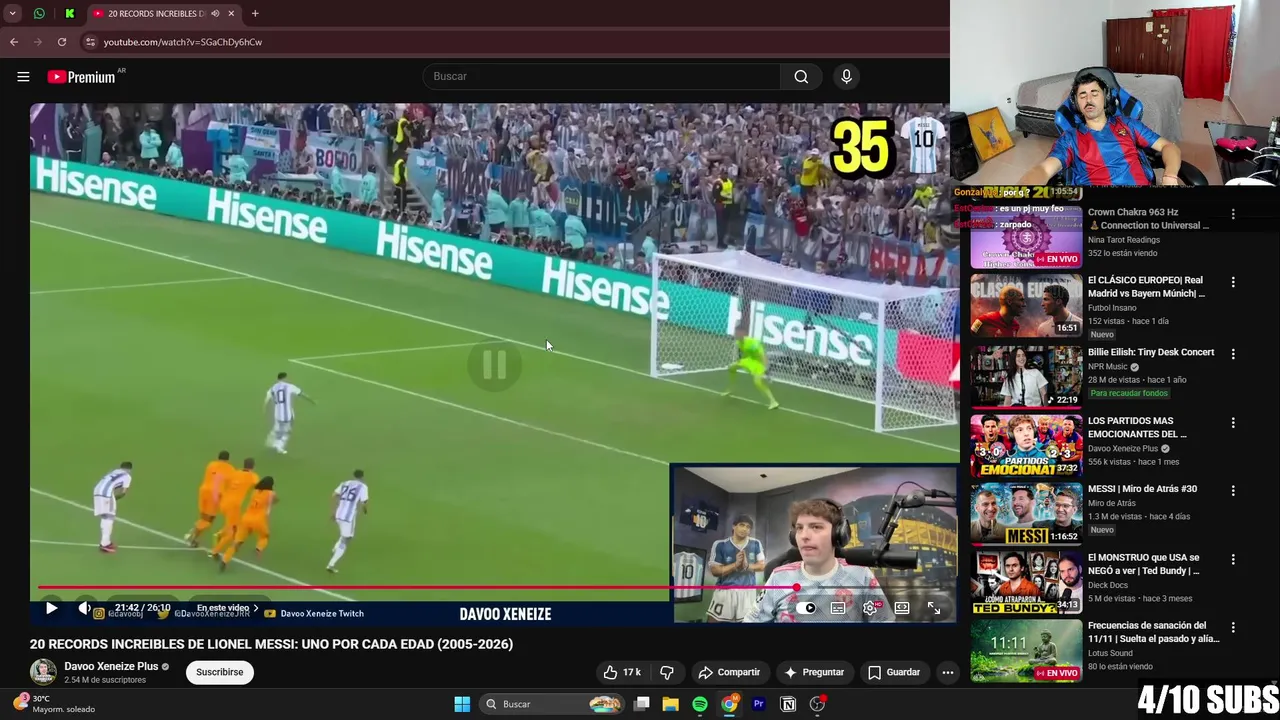Viewport: 1280px width, 720px height.
Task: Open El Clásico Europeo video thumbnail
Action: click(1026, 305)
